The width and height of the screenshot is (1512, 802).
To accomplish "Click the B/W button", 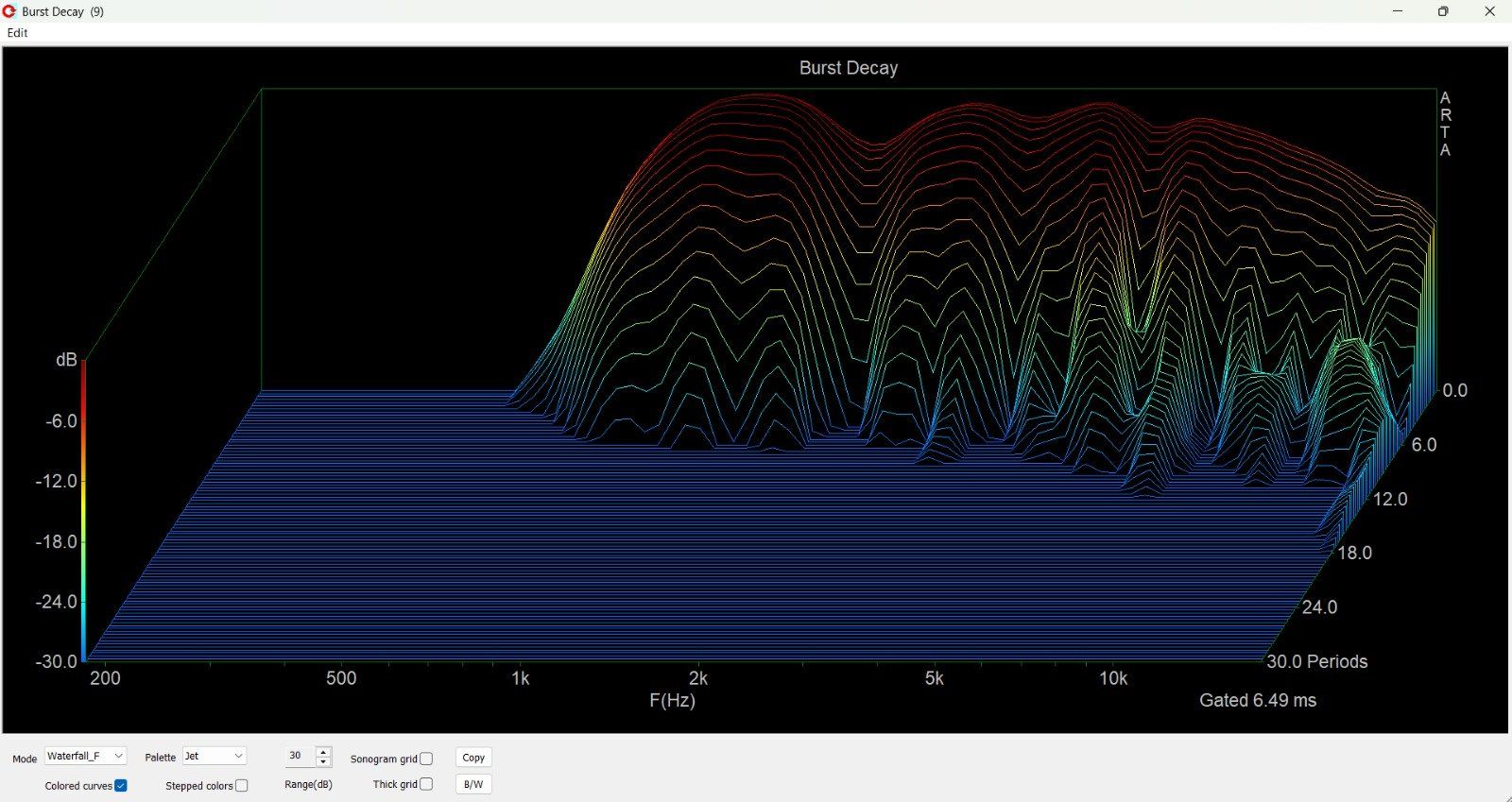I will 473,784.
